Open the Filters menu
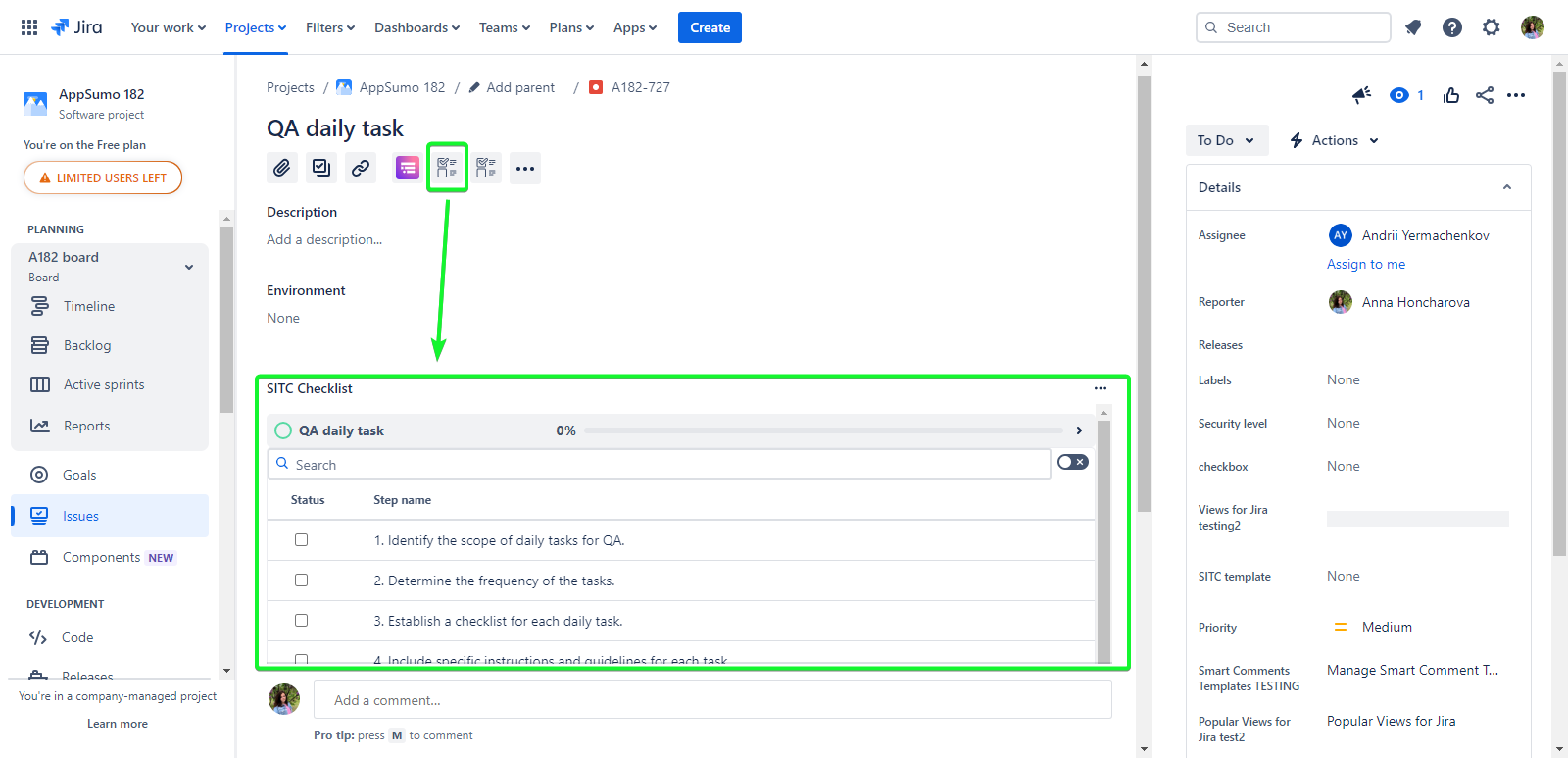This screenshot has height=758, width=1568. (329, 27)
